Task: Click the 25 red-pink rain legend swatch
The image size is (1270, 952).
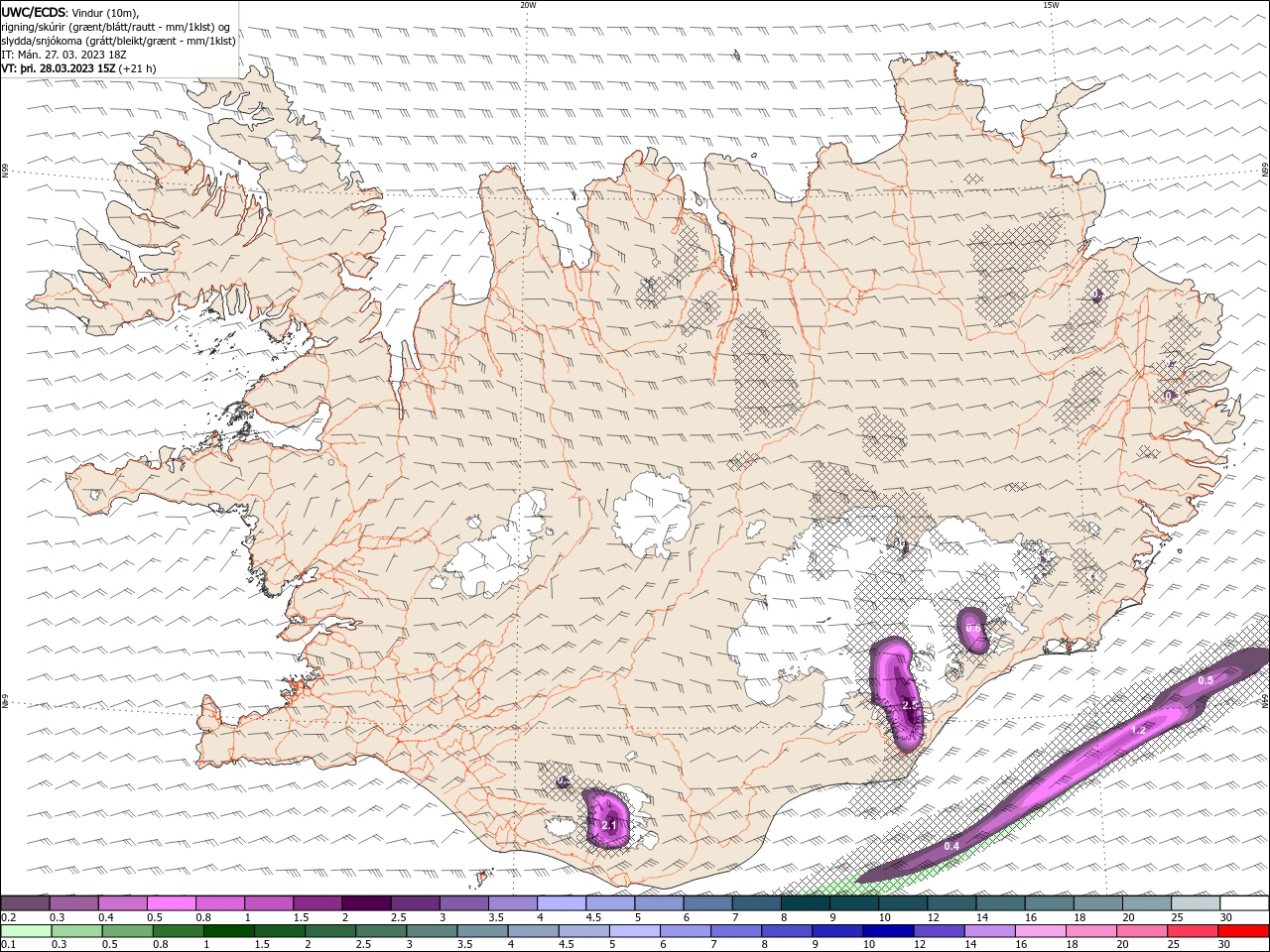Action: 1193,931
